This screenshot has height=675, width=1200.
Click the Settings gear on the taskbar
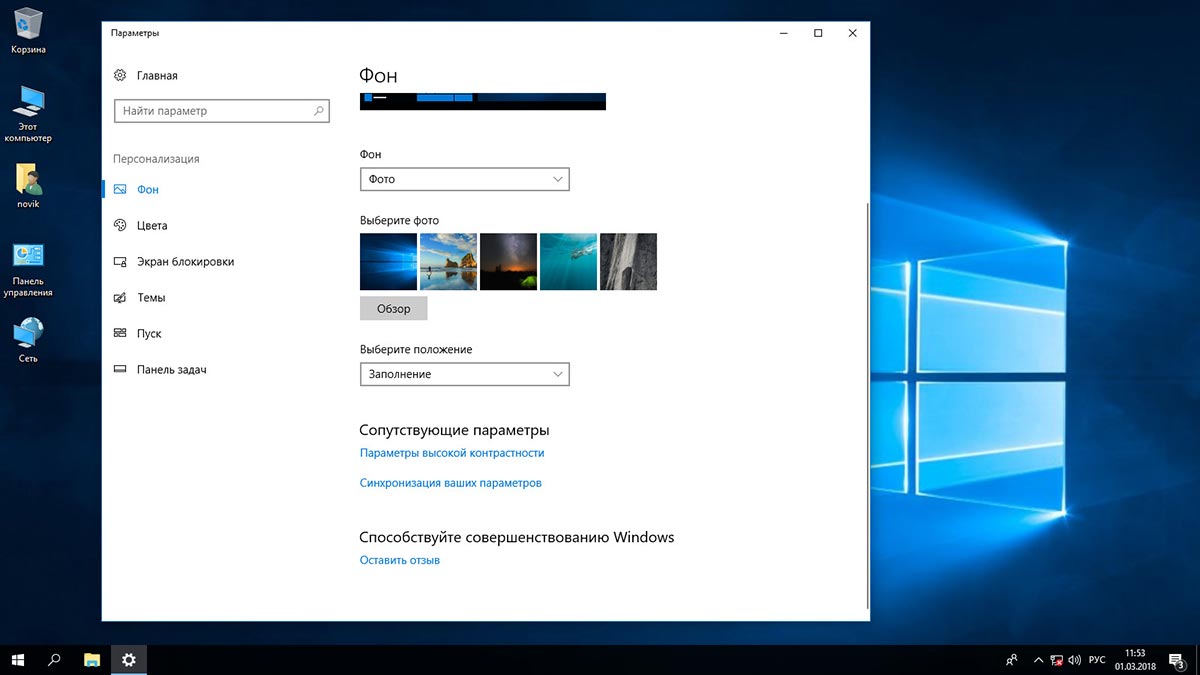point(129,660)
